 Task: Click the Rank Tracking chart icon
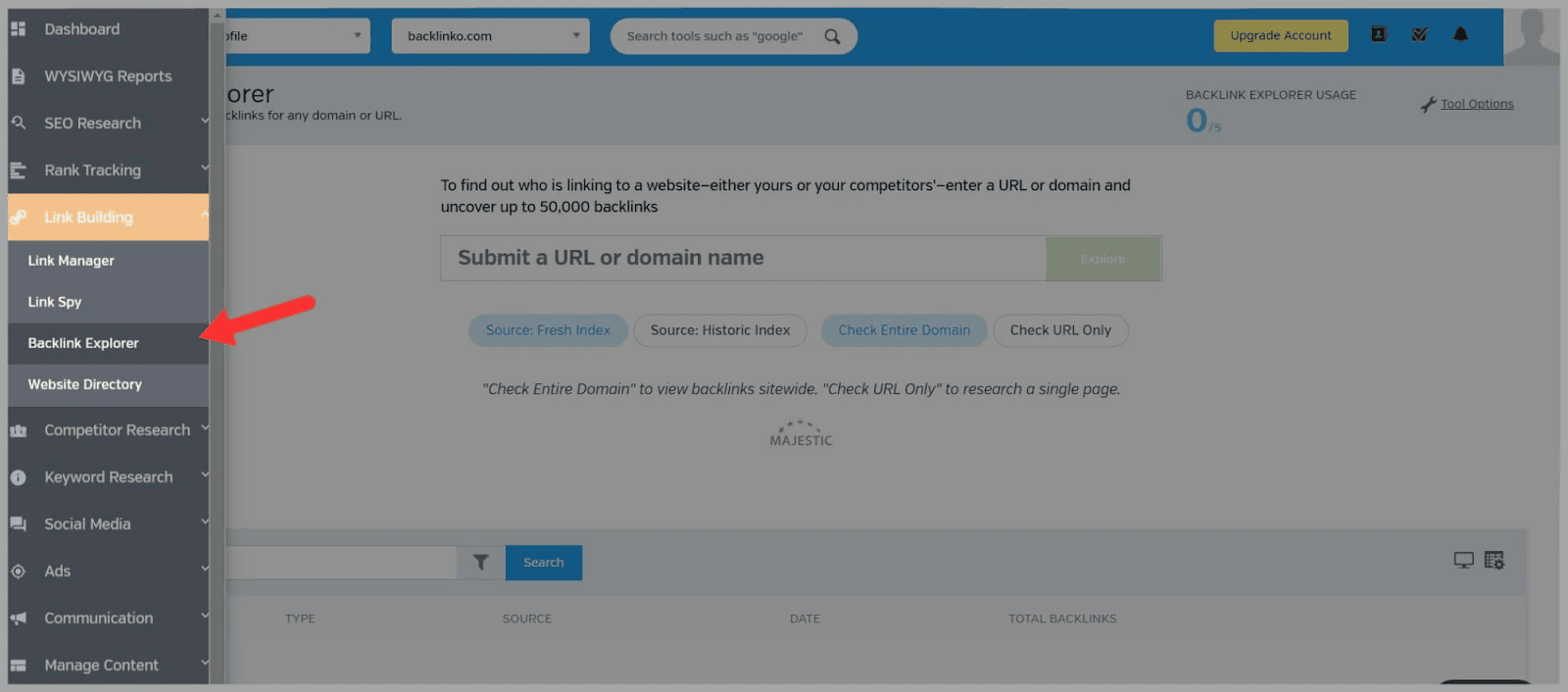18,171
